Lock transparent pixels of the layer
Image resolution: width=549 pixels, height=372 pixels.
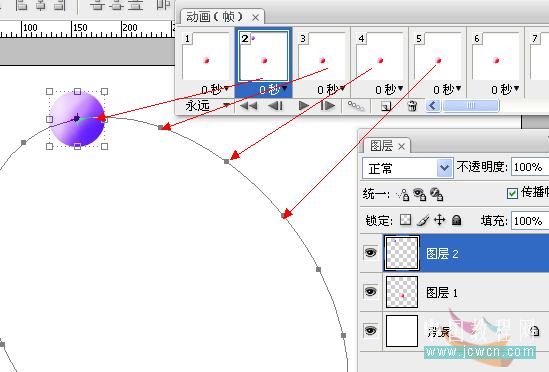[405, 220]
